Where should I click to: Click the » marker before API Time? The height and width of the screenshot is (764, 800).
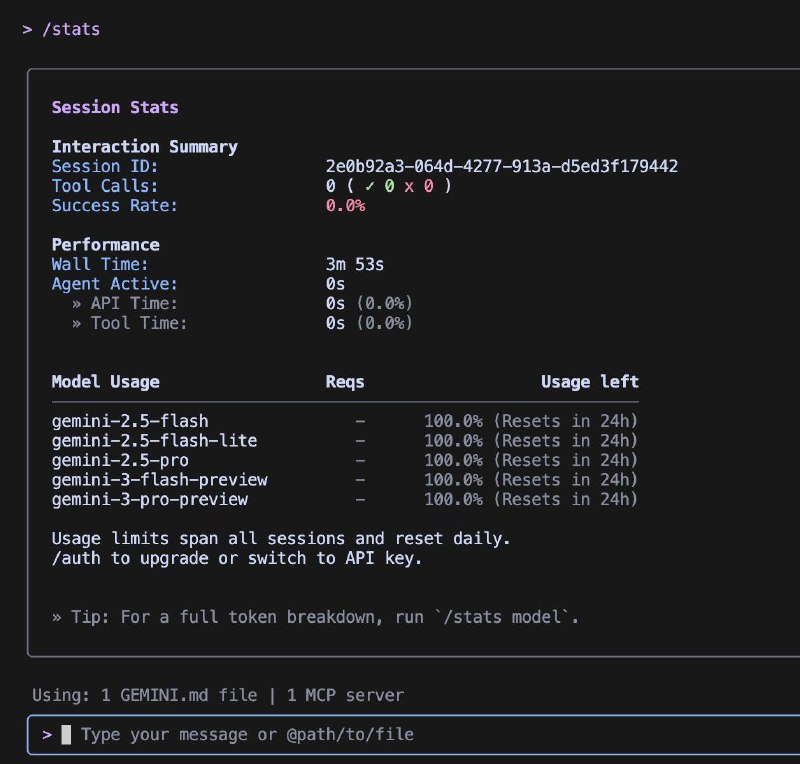[x=76, y=303]
